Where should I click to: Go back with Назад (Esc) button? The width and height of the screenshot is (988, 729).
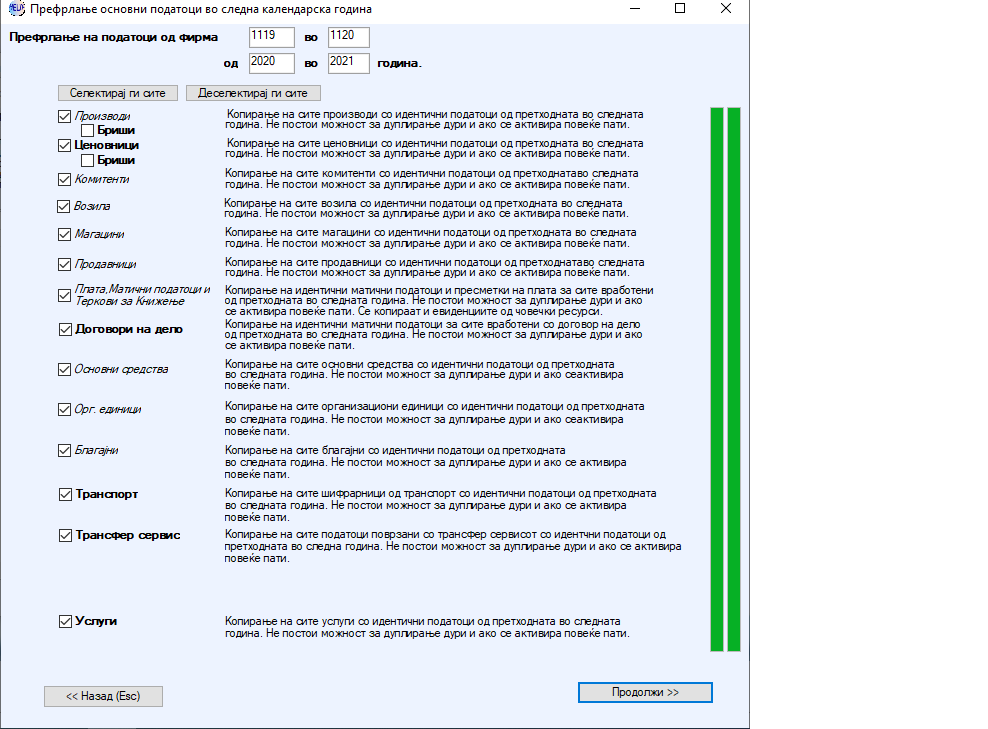pos(103,696)
